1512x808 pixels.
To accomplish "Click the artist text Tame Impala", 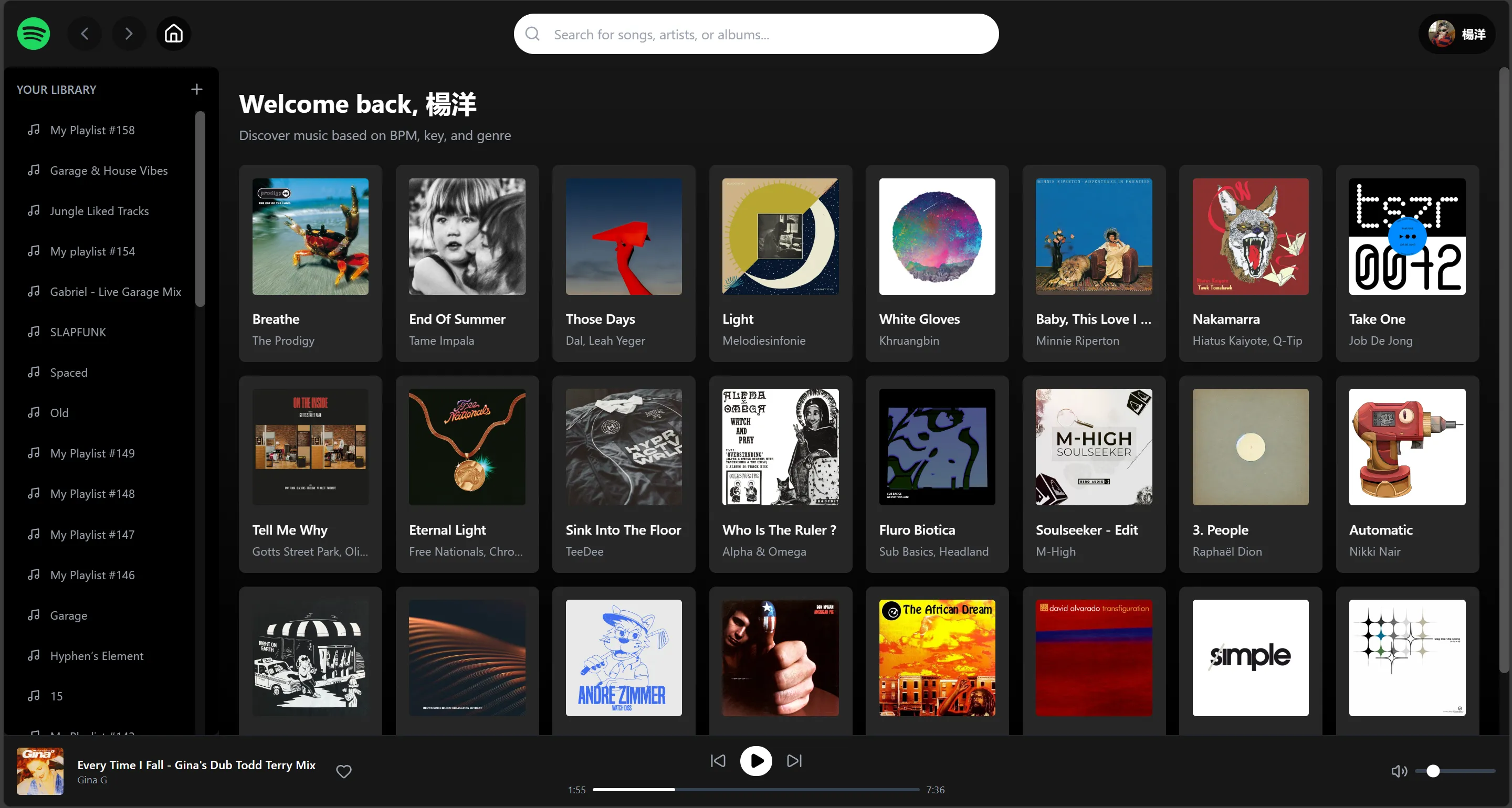I will [442, 341].
